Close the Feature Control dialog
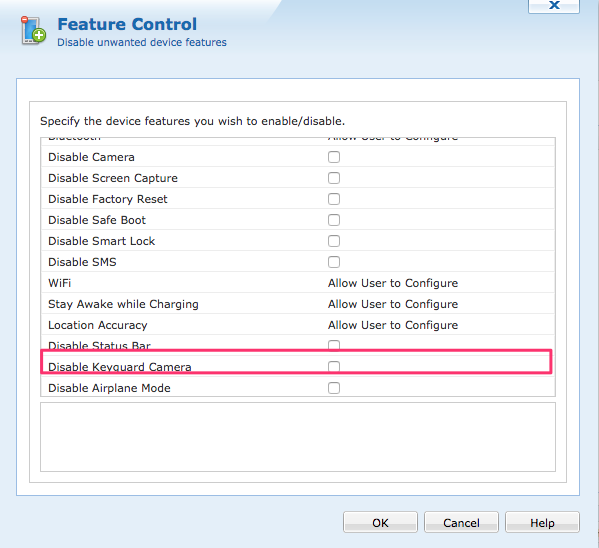The width and height of the screenshot is (599, 548). click(x=554, y=5)
